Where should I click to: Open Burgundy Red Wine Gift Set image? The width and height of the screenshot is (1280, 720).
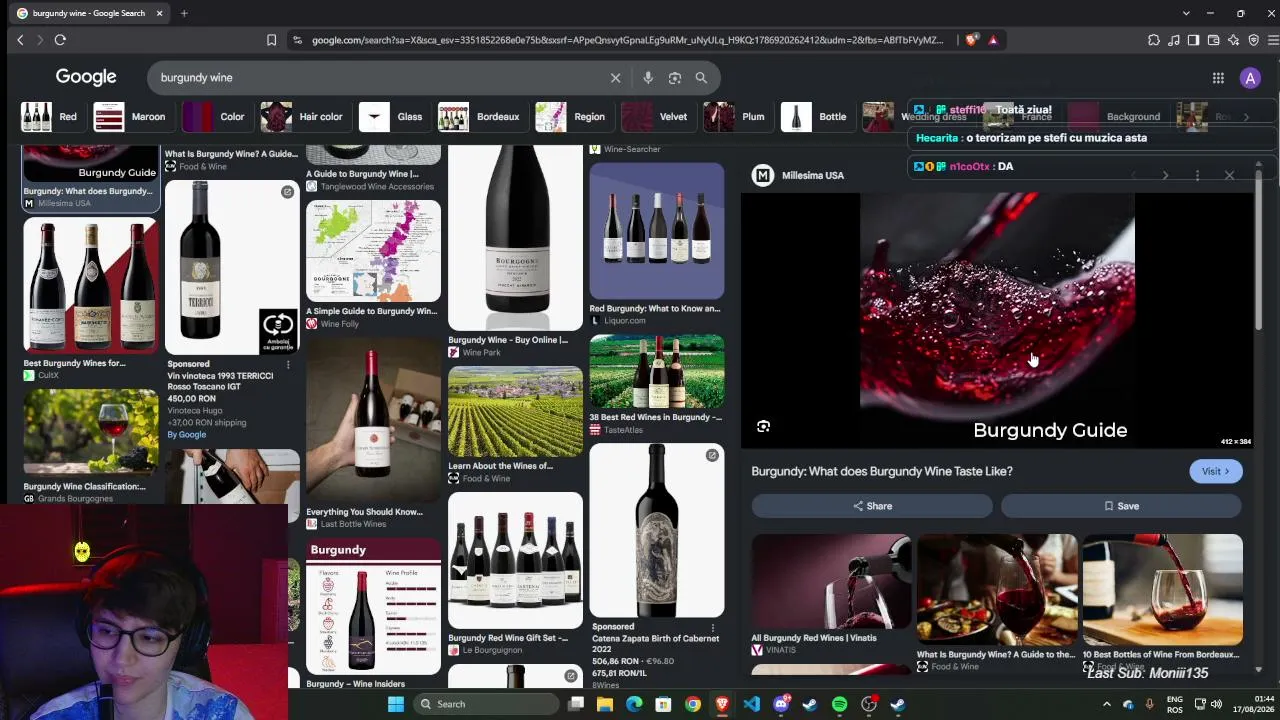(515, 560)
